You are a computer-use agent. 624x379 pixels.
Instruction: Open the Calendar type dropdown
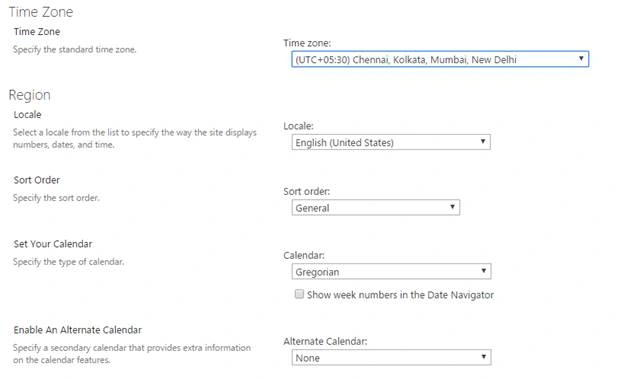[391, 272]
